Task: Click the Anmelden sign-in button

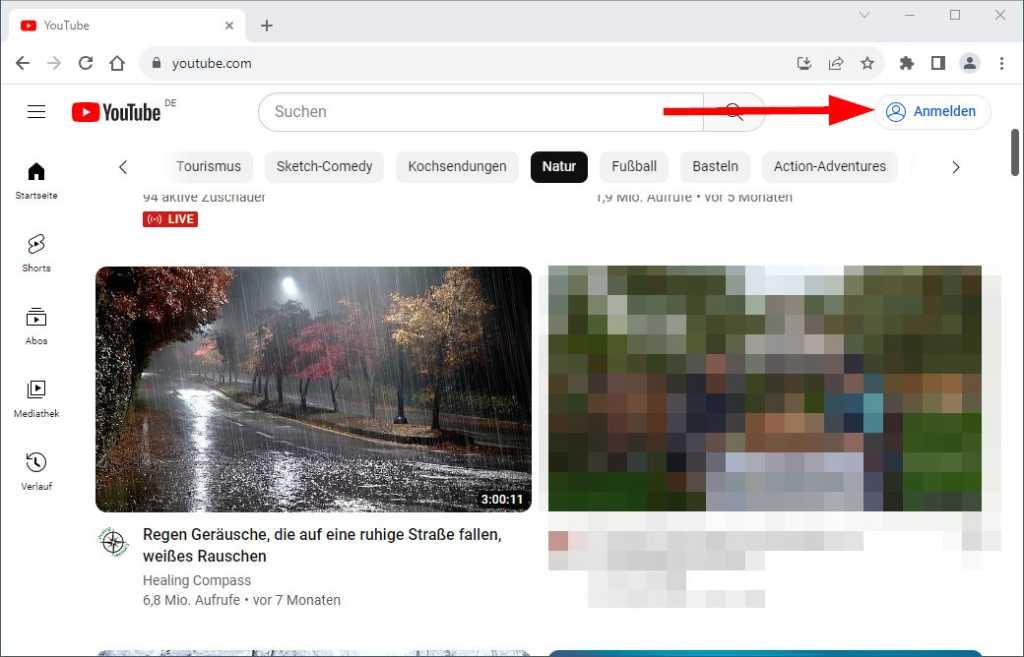Action: 932,112
